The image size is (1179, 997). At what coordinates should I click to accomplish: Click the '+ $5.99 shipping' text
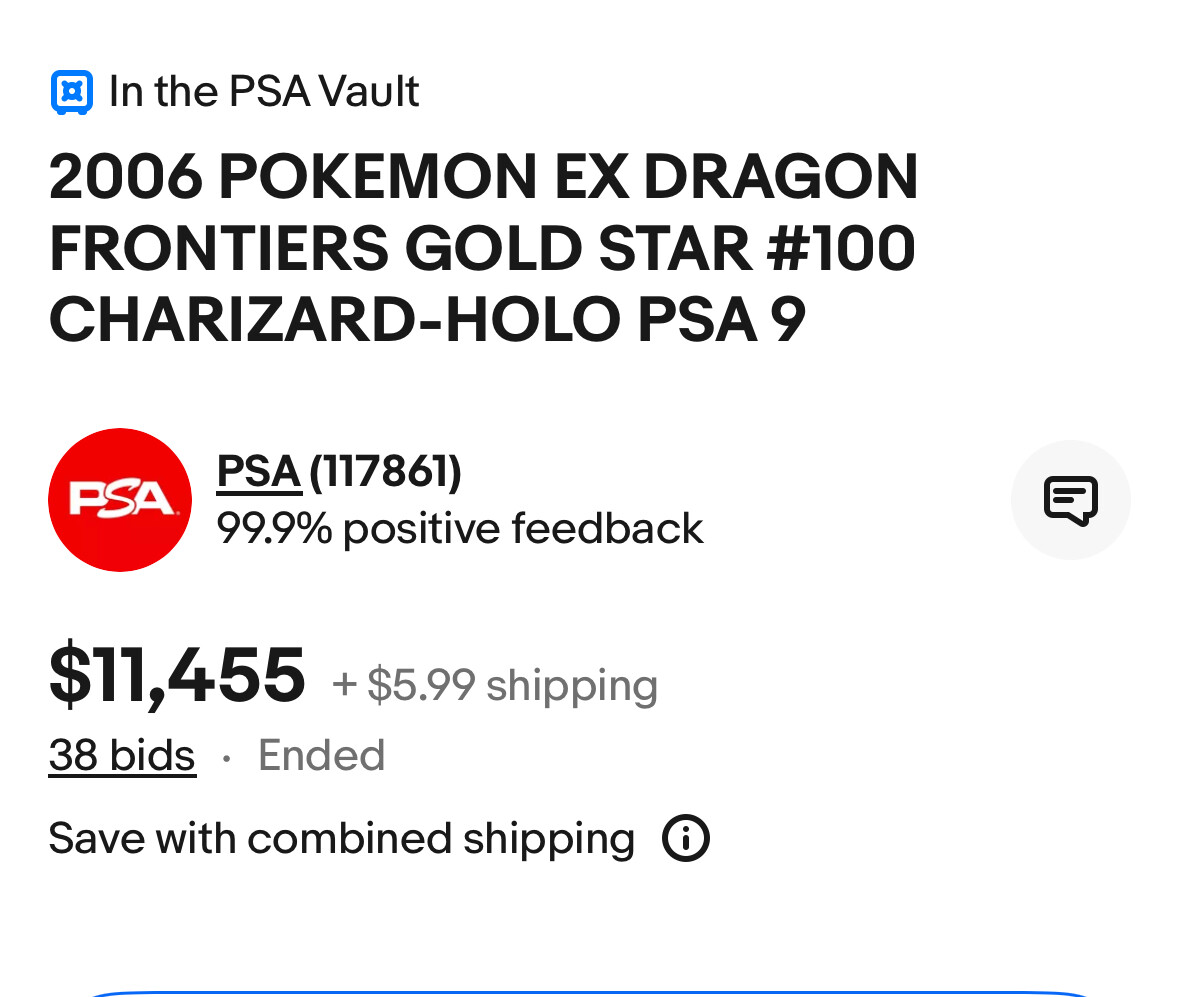495,685
